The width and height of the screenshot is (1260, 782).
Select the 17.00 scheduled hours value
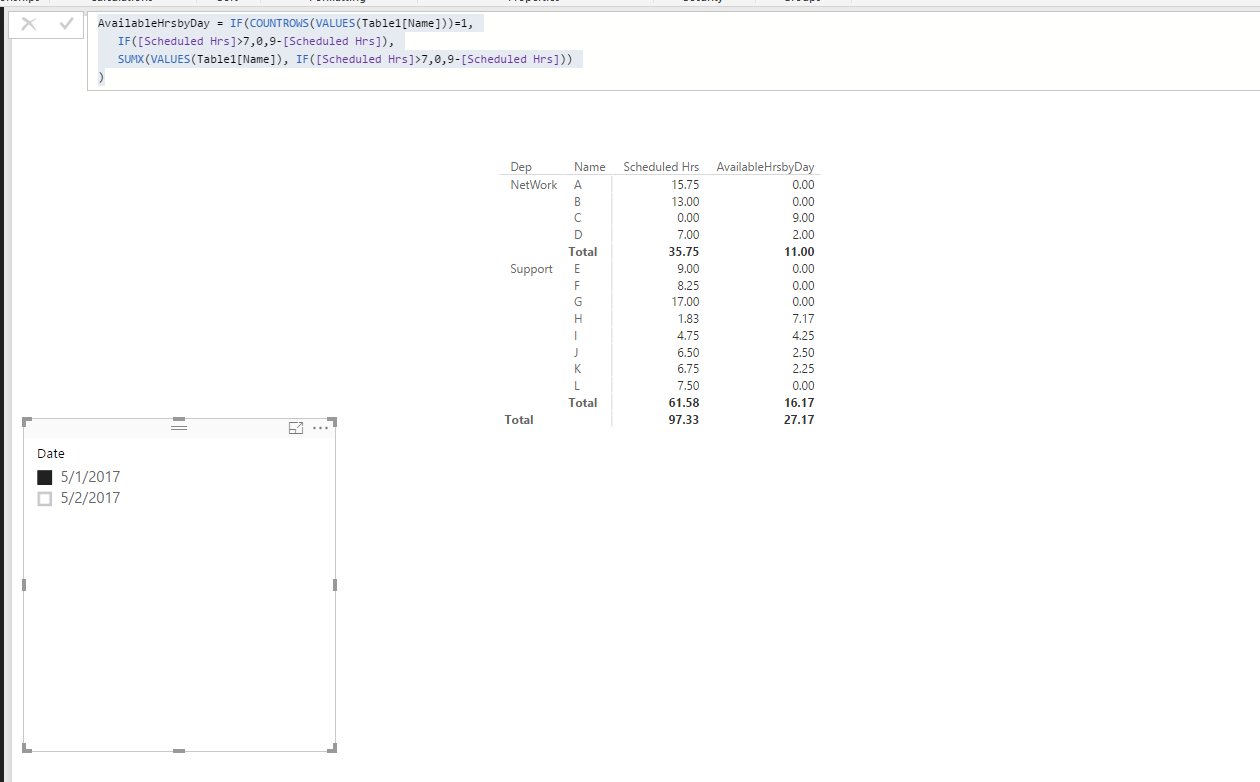click(x=685, y=302)
